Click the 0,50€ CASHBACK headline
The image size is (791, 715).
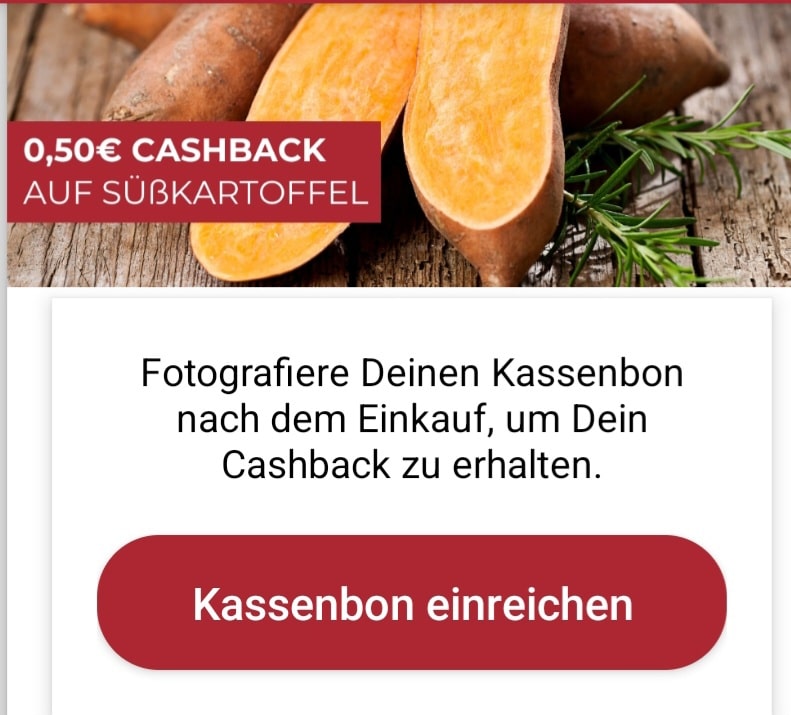pos(175,150)
